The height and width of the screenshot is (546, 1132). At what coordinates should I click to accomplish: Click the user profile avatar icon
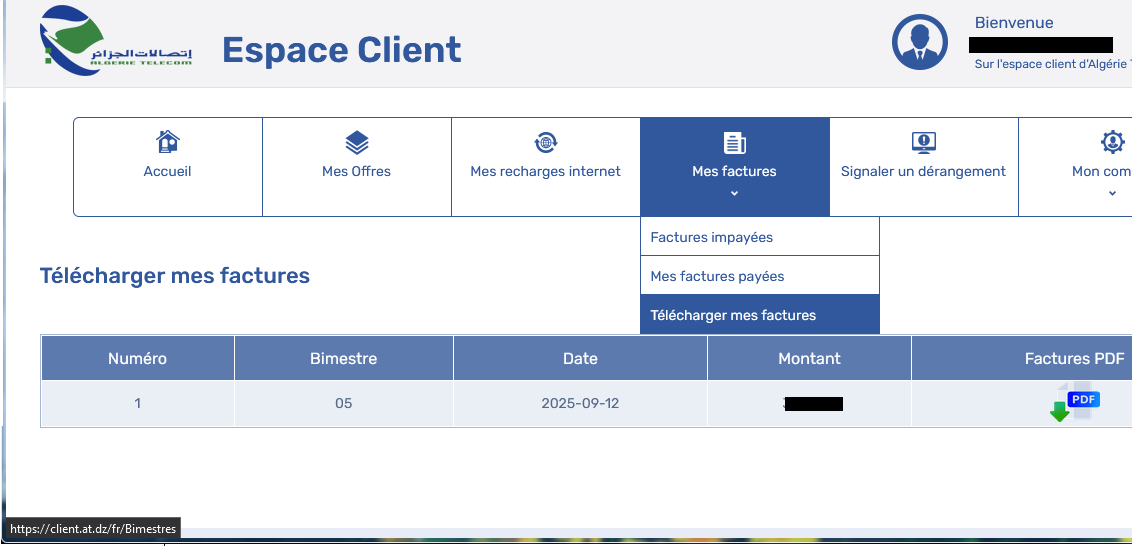pyautogui.click(x=920, y=42)
